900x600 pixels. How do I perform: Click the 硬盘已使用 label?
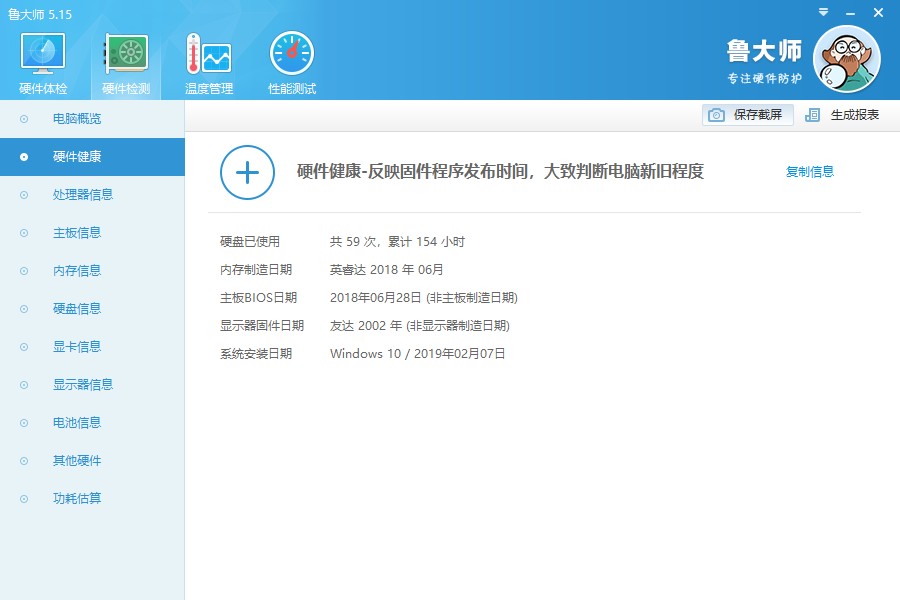(250, 242)
